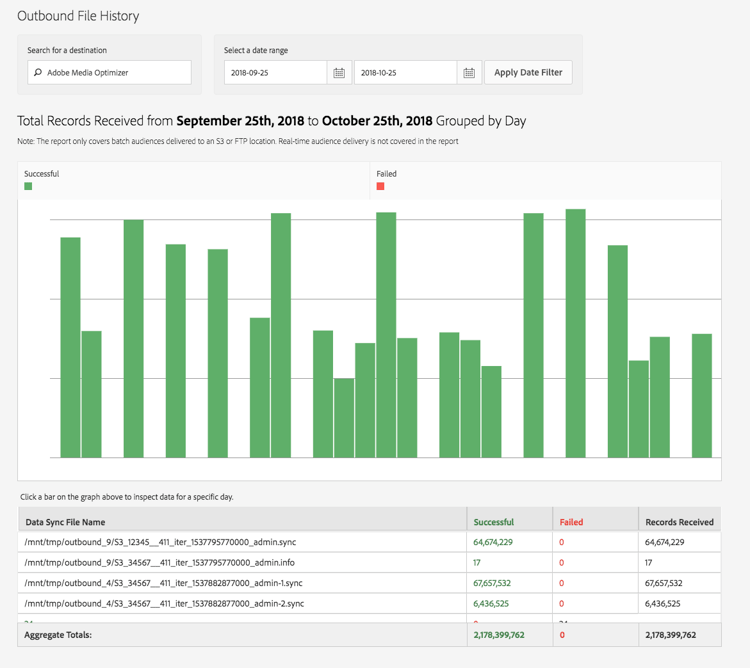Select the tallest bar in the chart
This screenshot has height=668, width=750.
(x=575, y=333)
